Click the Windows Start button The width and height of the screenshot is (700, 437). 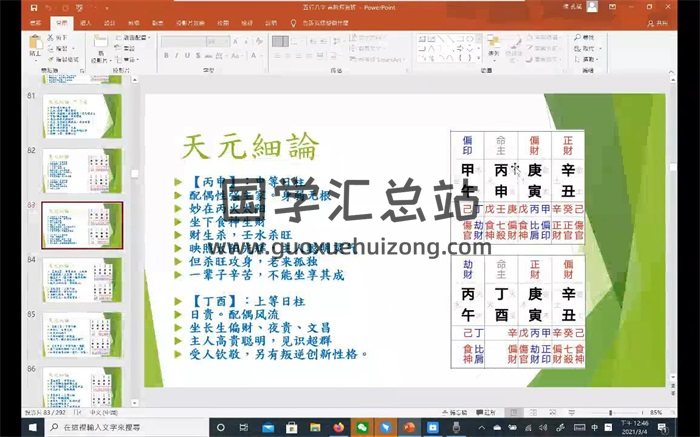pyautogui.click(x=11, y=427)
